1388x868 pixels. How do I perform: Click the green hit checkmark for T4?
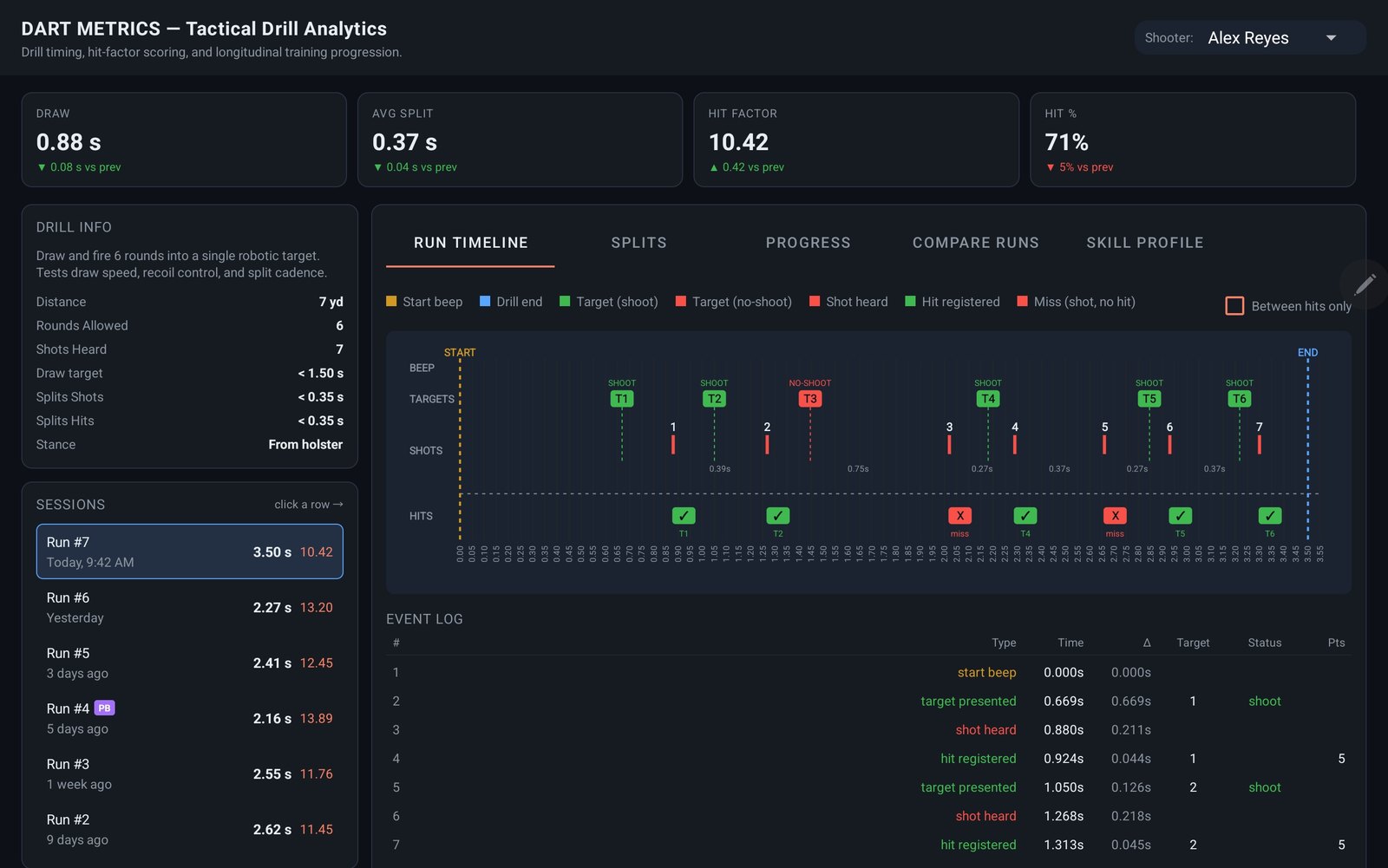coord(1025,515)
